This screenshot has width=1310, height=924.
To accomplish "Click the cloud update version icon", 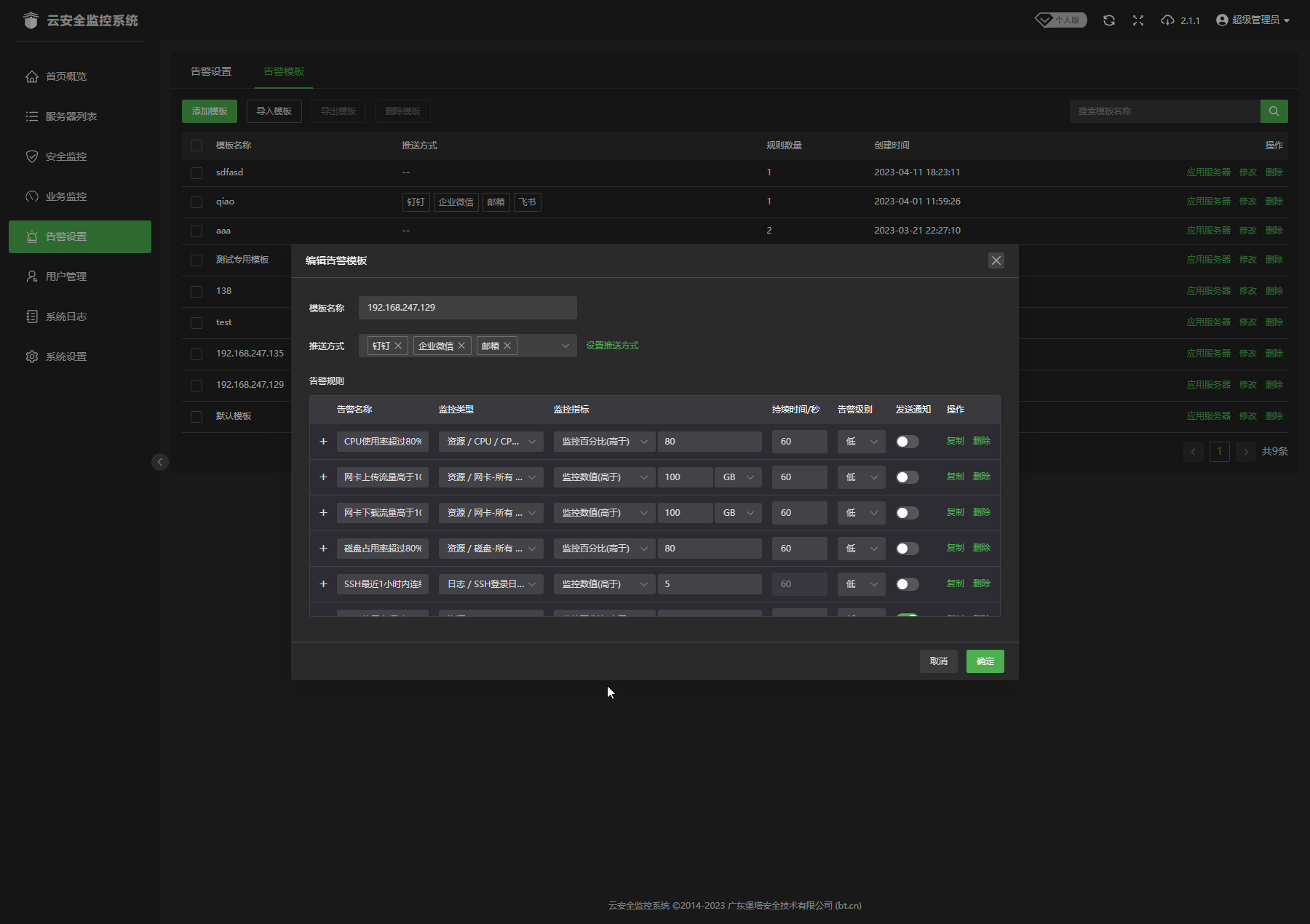I will pyautogui.click(x=1168, y=20).
